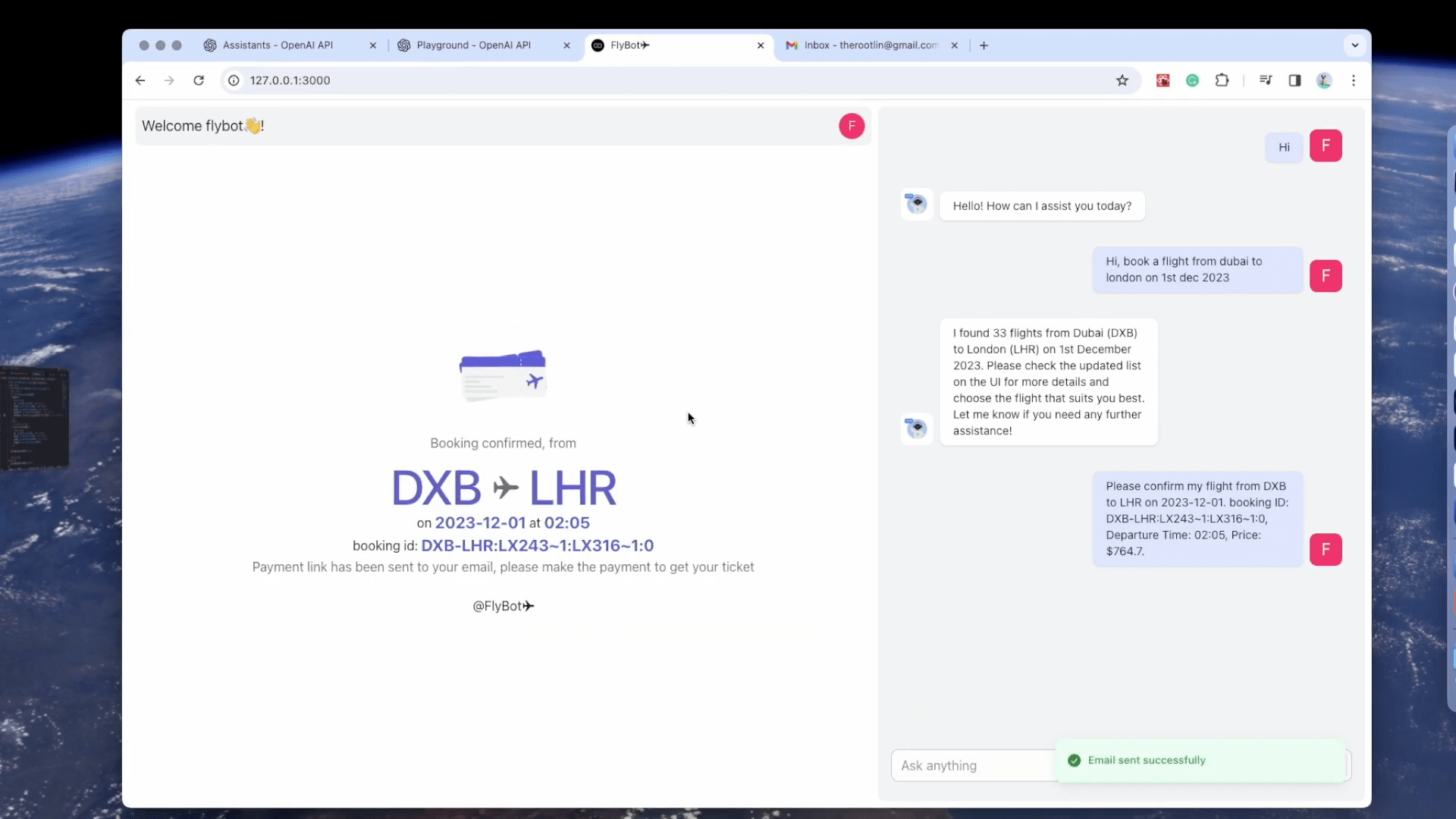This screenshot has height=819, width=1456.
Task: Click the browser back arrow
Action: click(140, 80)
